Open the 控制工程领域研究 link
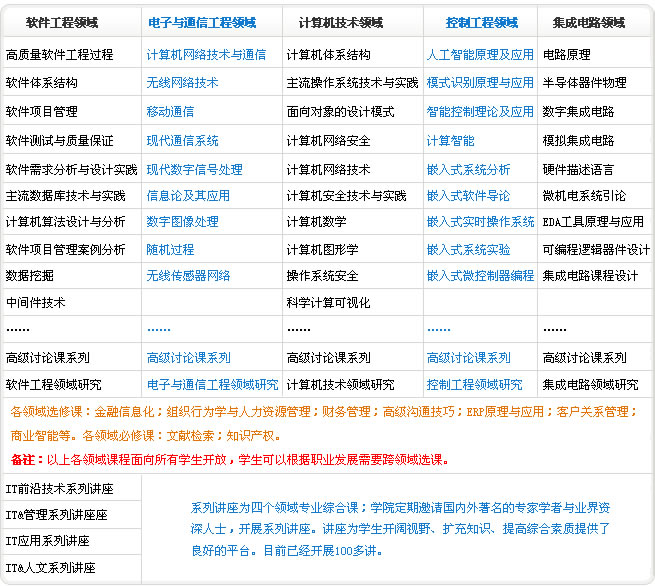 474,385
